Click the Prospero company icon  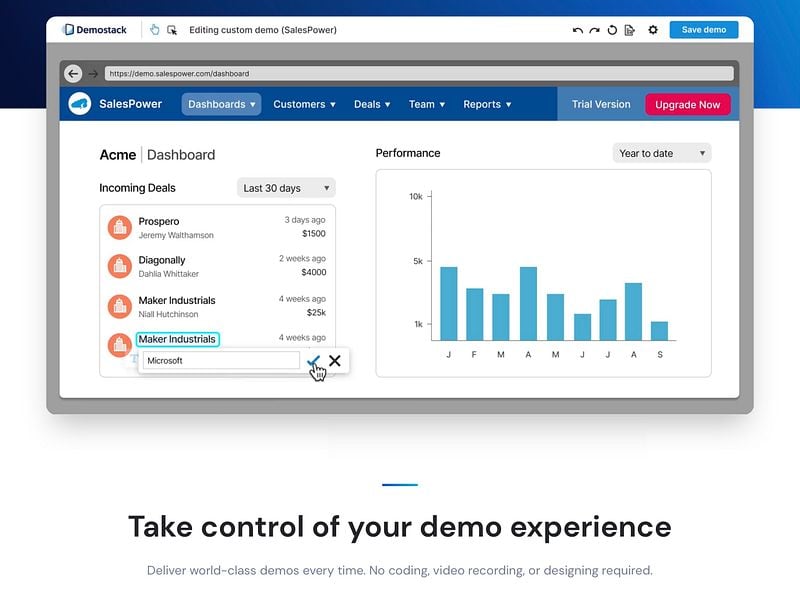pos(120,228)
